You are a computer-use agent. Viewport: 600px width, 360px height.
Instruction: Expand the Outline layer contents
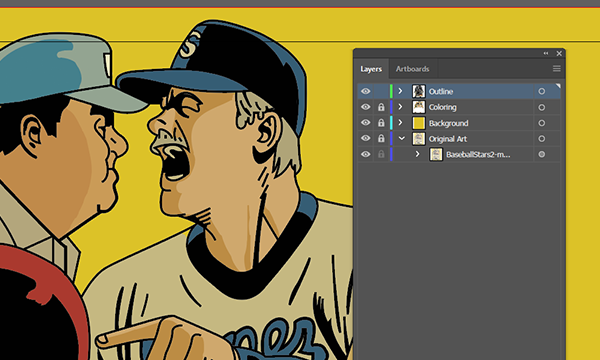coord(400,91)
